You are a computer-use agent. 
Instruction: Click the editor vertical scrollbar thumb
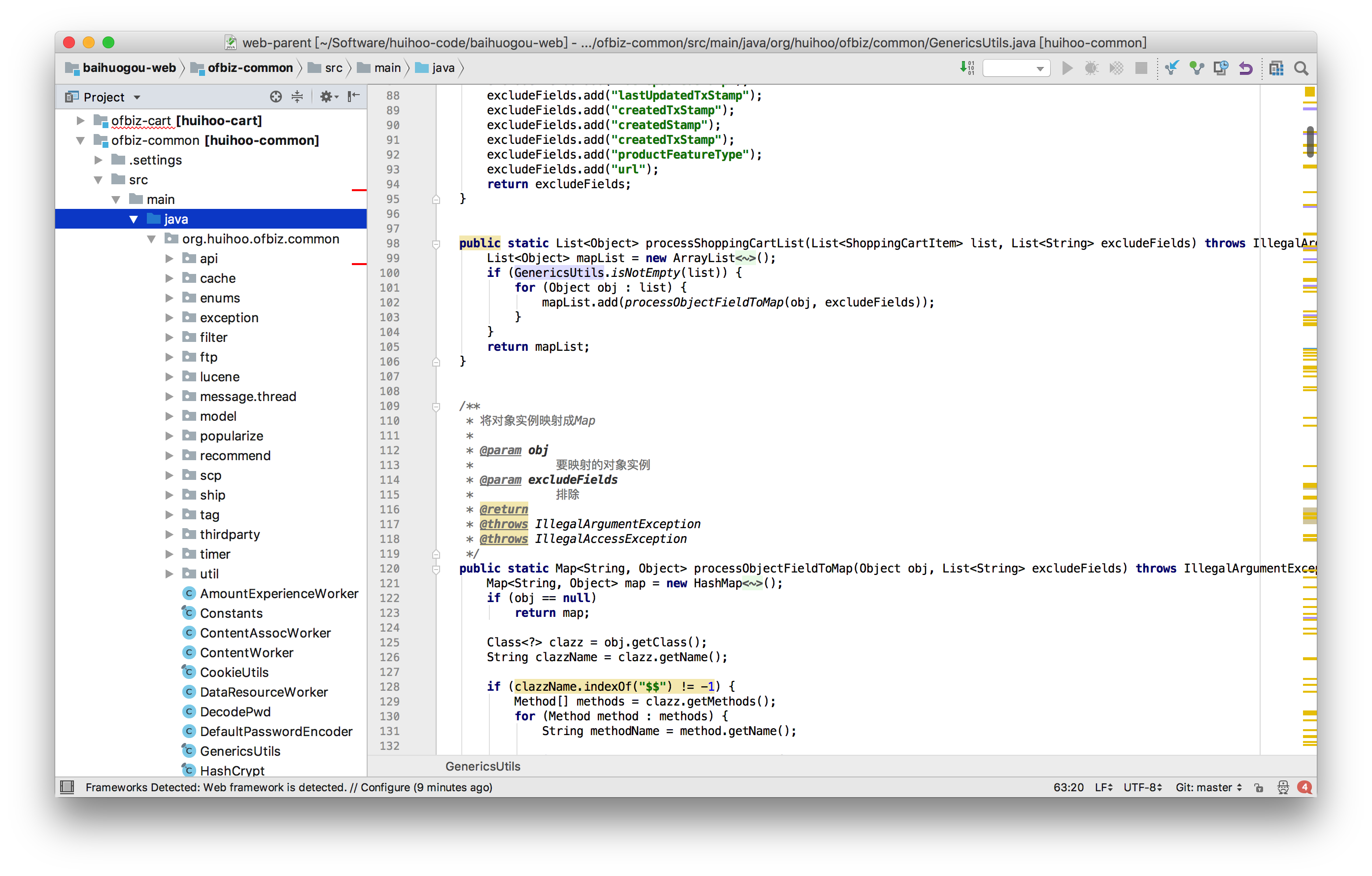click(1310, 141)
